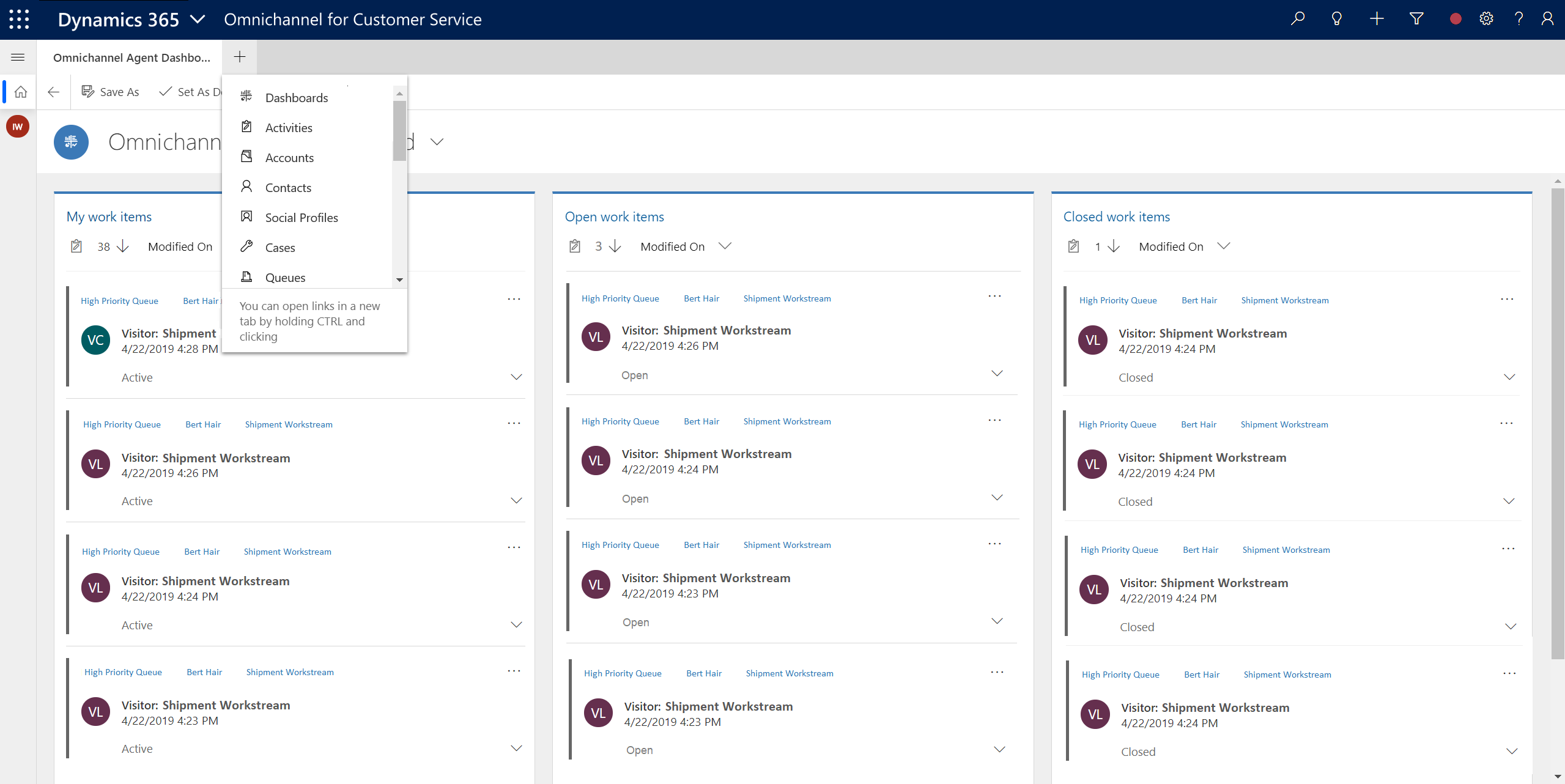Click the Social Profiles icon in menu
Image resolution: width=1565 pixels, height=784 pixels.
pyautogui.click(x=246, y=217)
